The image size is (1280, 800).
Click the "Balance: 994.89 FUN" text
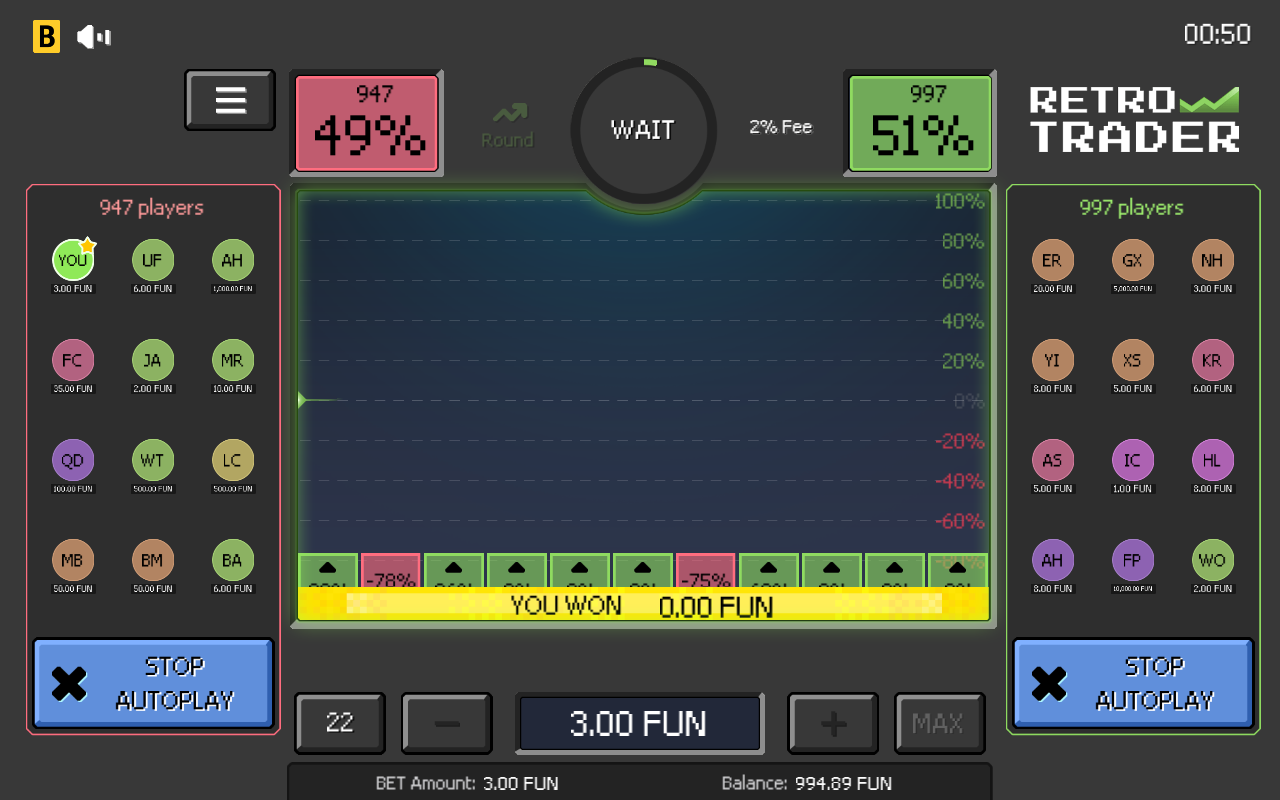pyautogui.click(x=807, y=783)
